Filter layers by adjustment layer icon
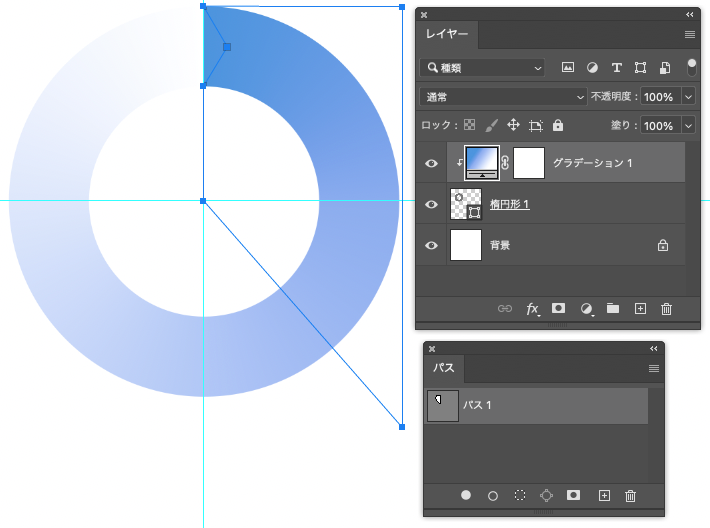Screen dimensions: 710x528 tap(592, 68)
